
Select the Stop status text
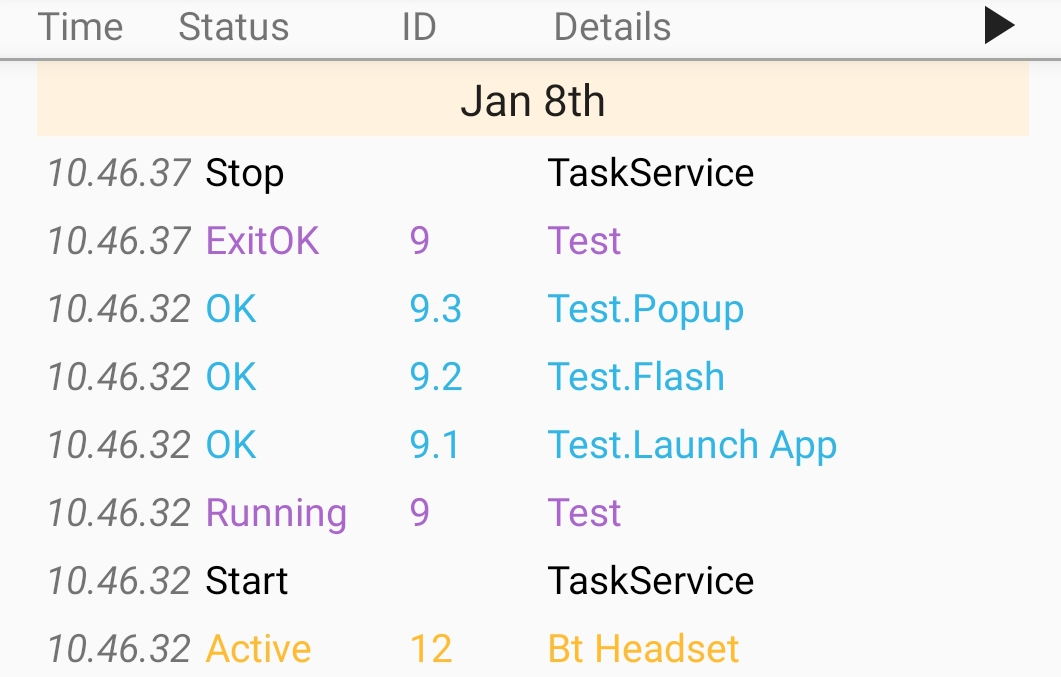244,173
